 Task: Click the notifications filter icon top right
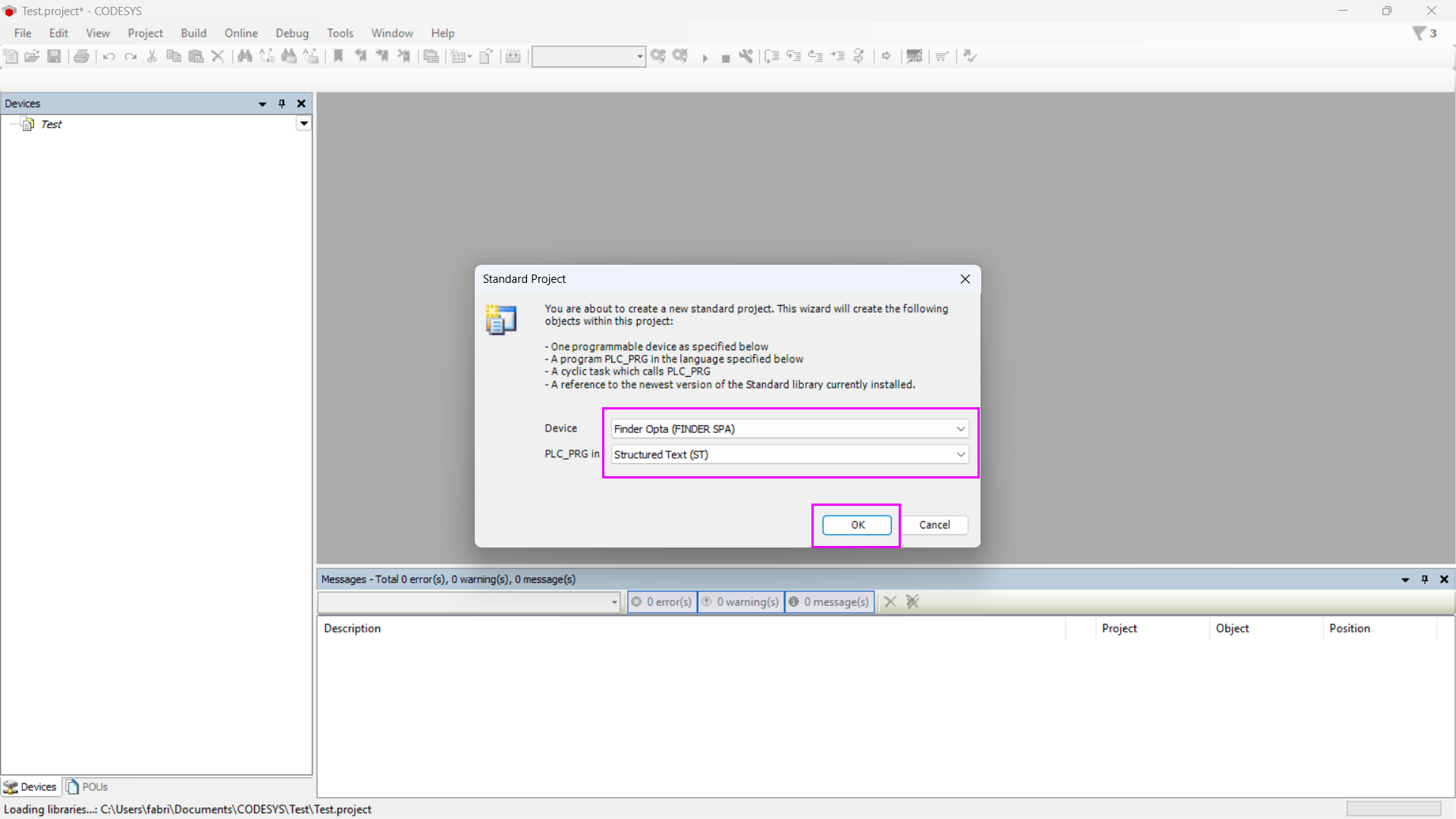pos(1420,33)
